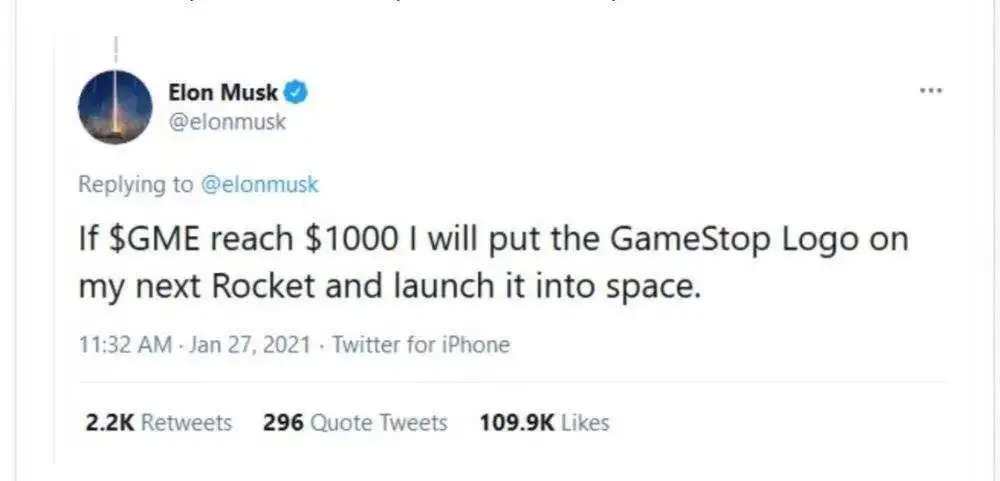Click the Elon Musk display name
This screenshot has width=1000, height=481.
click(x=223, y=94)
